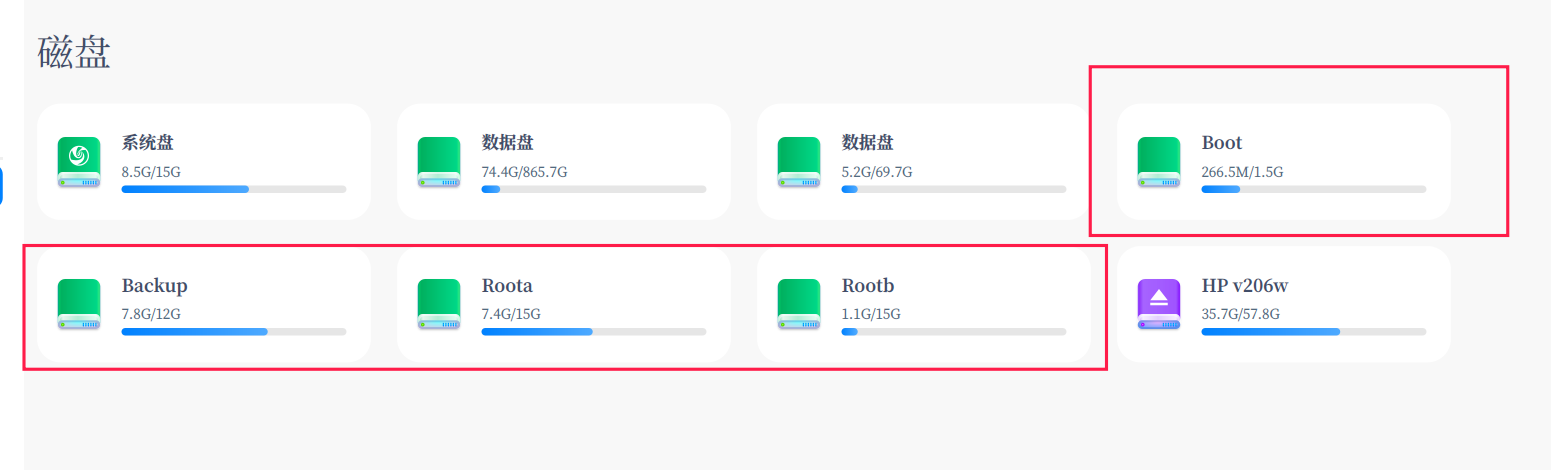The image size is (1551, 470).
Task: Click the Boot disk icon
Action: pos(1159,162)
